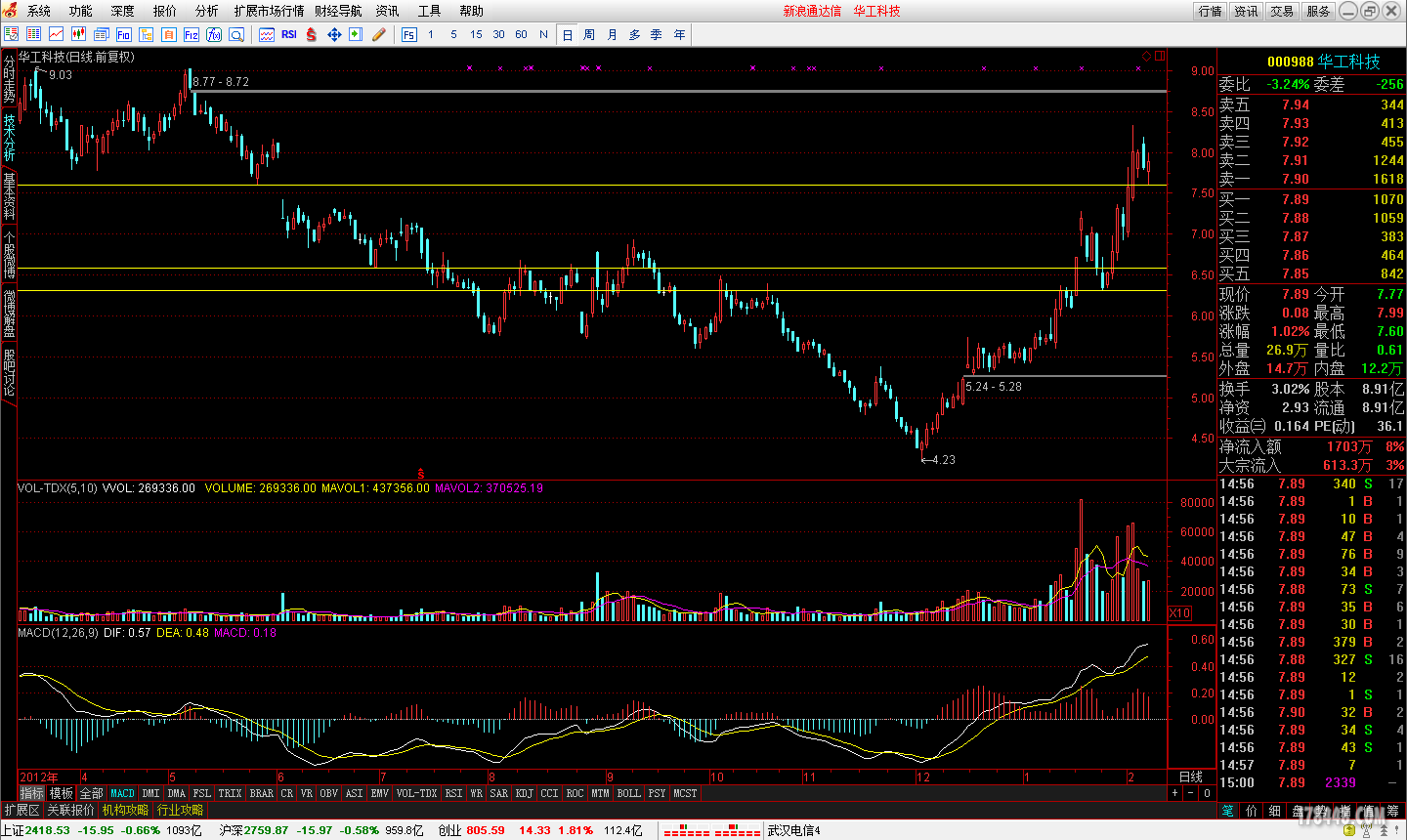This screenshot has height=840, width=1407.
Task: Switch chart period to 月 (monthly)
Action: click(x=612, y=34)
